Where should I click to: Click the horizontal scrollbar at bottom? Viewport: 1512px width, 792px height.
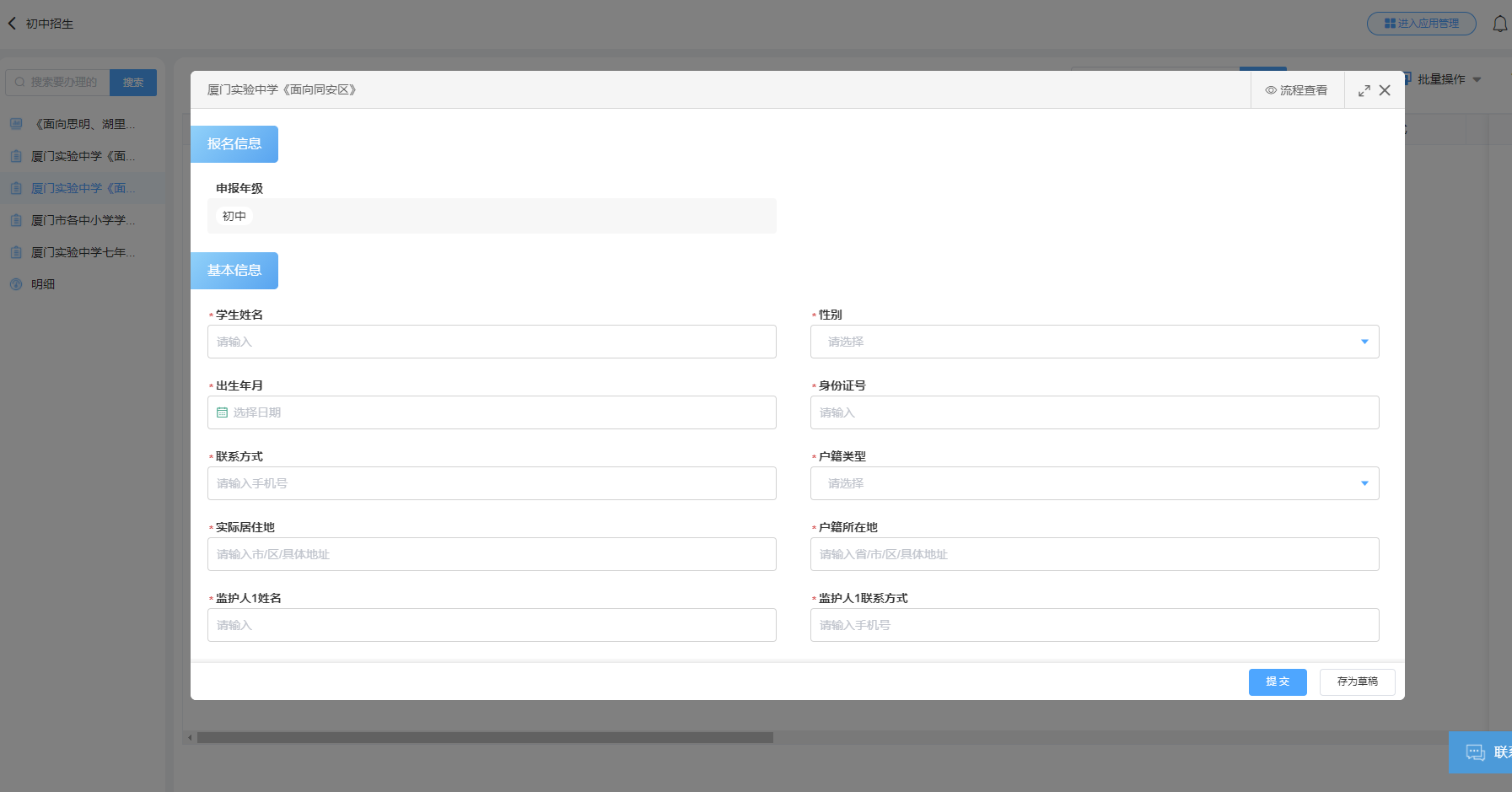485,737
